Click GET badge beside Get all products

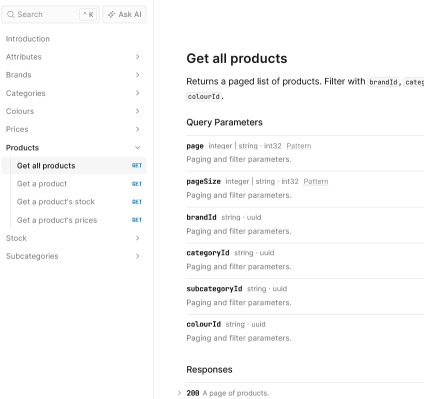pos(137,166)
